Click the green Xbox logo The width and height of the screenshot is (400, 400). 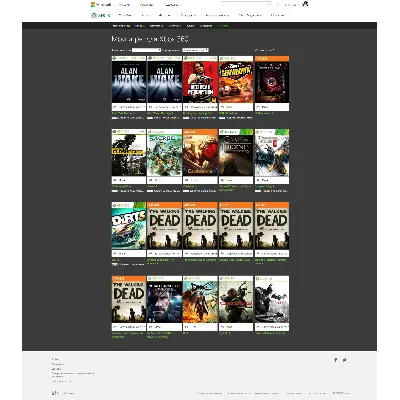101,15
